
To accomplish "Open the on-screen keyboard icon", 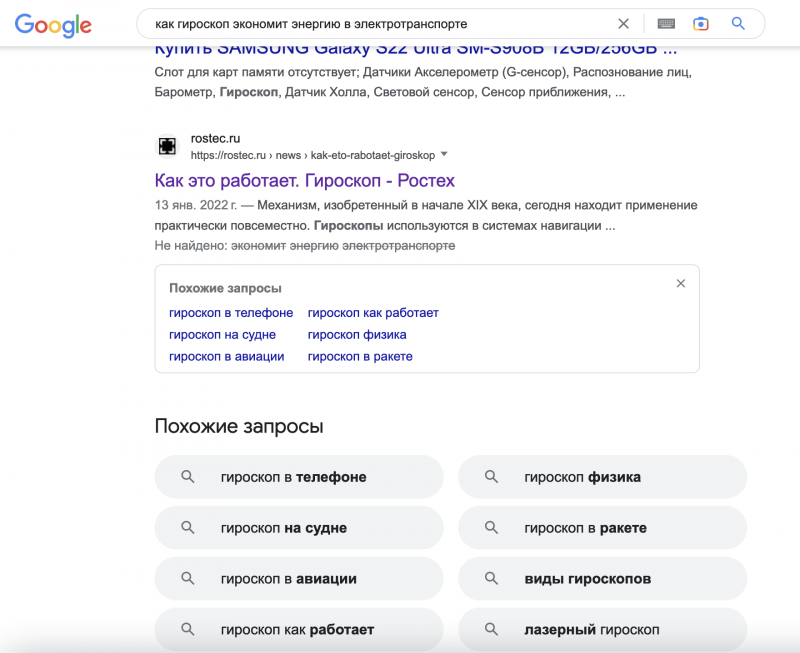I will [x=666, y=23].
